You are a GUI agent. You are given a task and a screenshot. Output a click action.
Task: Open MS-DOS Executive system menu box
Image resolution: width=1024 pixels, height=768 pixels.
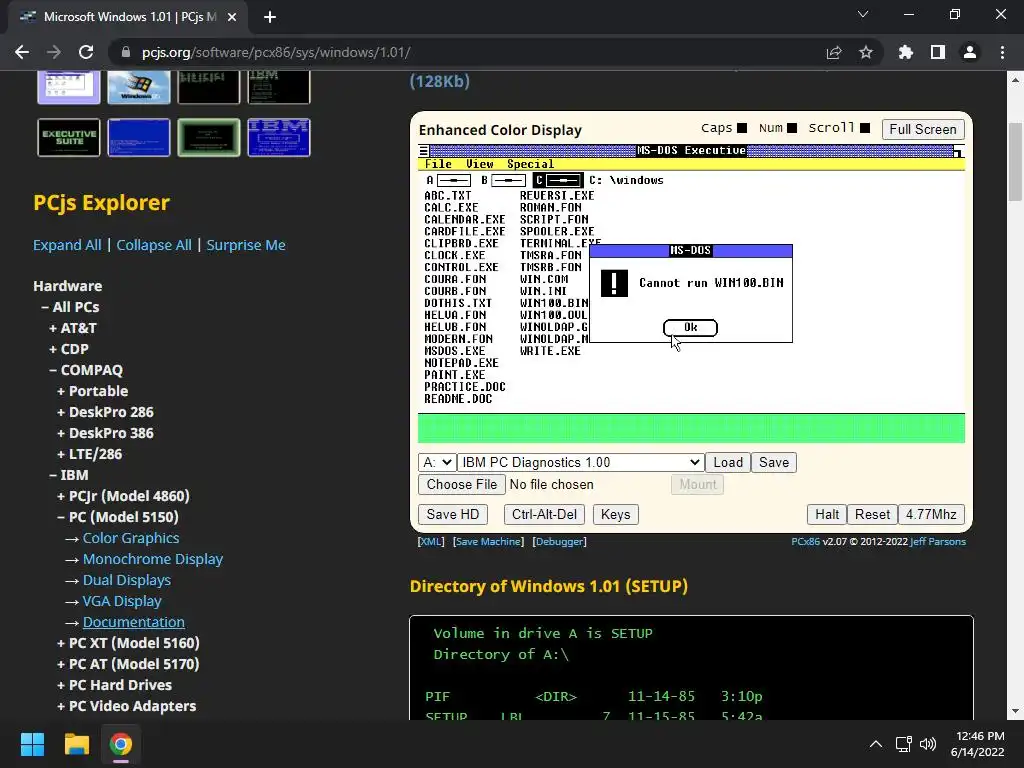pyautogui.click(x=424, y=151)
